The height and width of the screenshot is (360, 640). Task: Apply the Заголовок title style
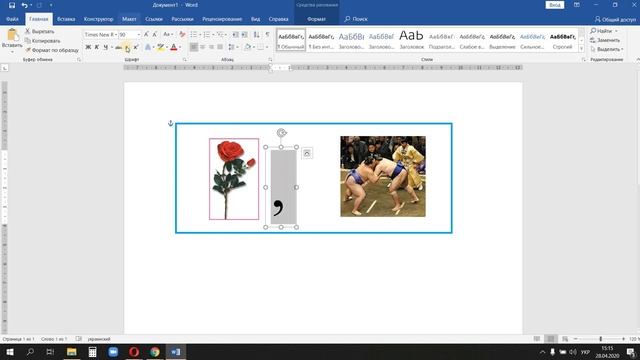[411, 40]
